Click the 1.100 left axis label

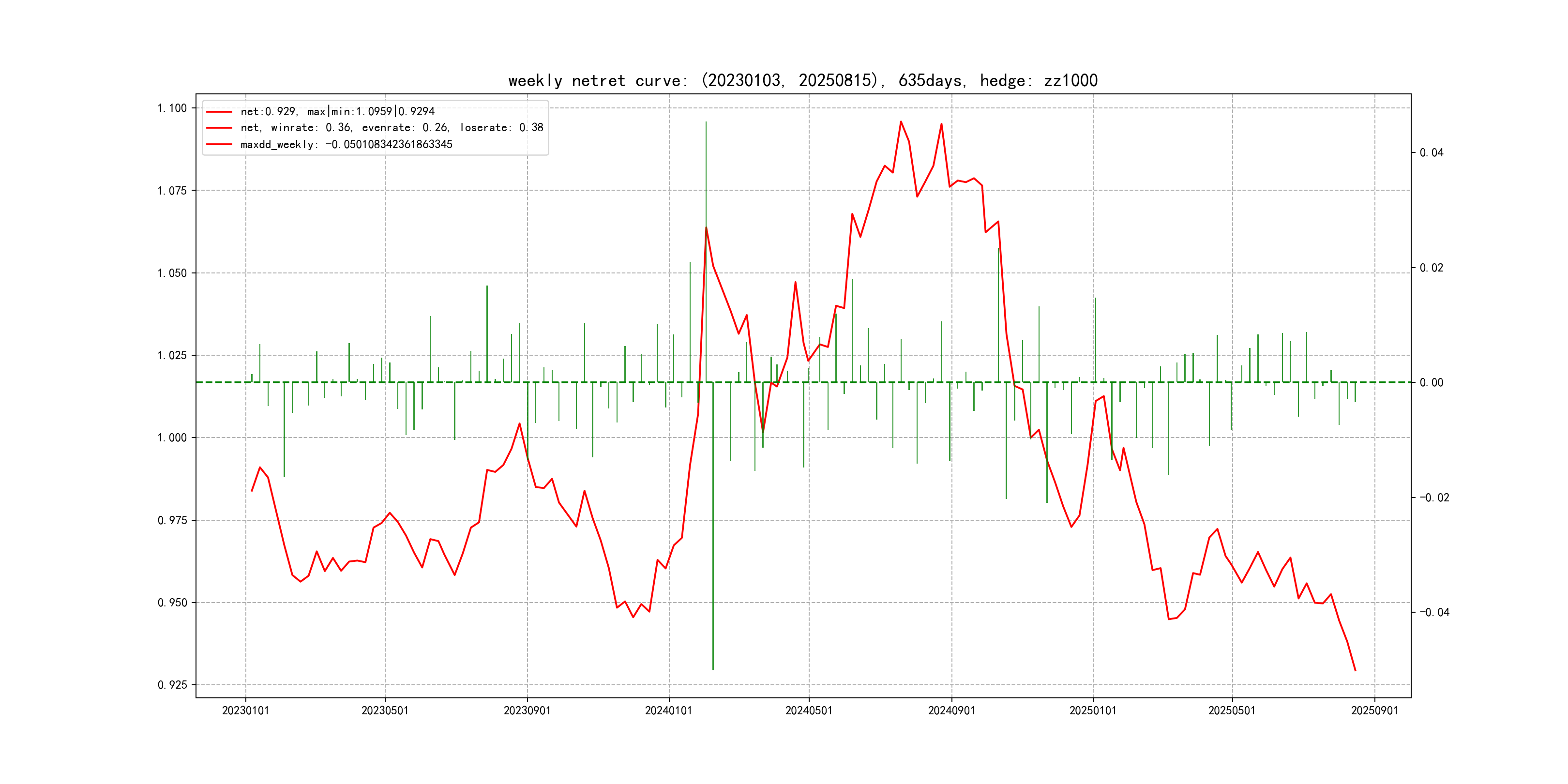pos(172,108)
